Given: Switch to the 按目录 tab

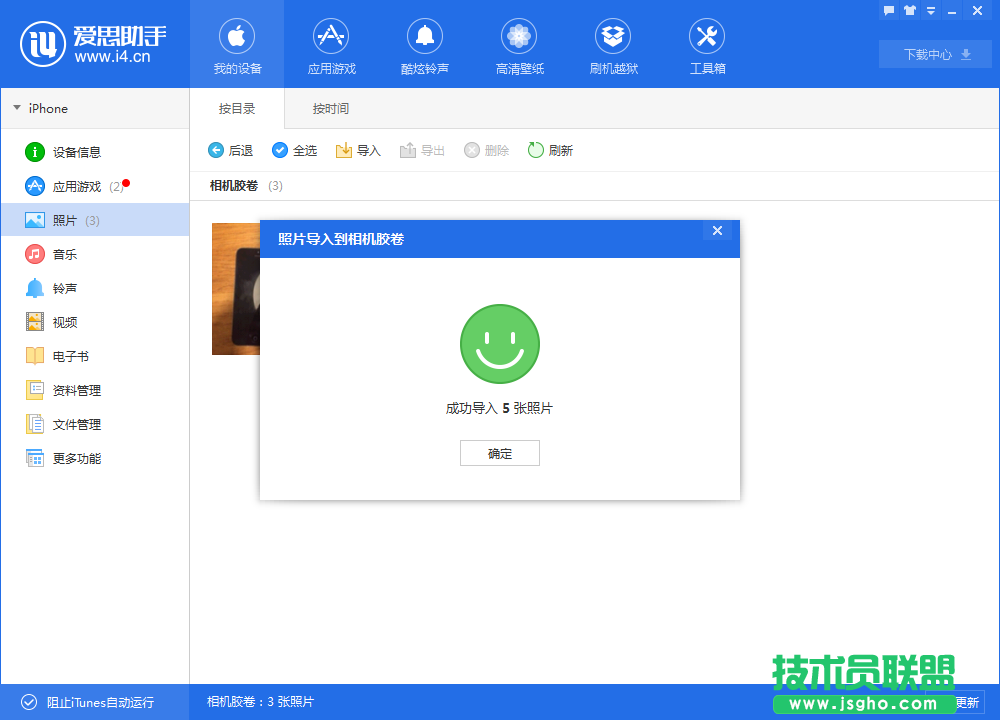Looking at the screenshot, I should tap(237, 108).
